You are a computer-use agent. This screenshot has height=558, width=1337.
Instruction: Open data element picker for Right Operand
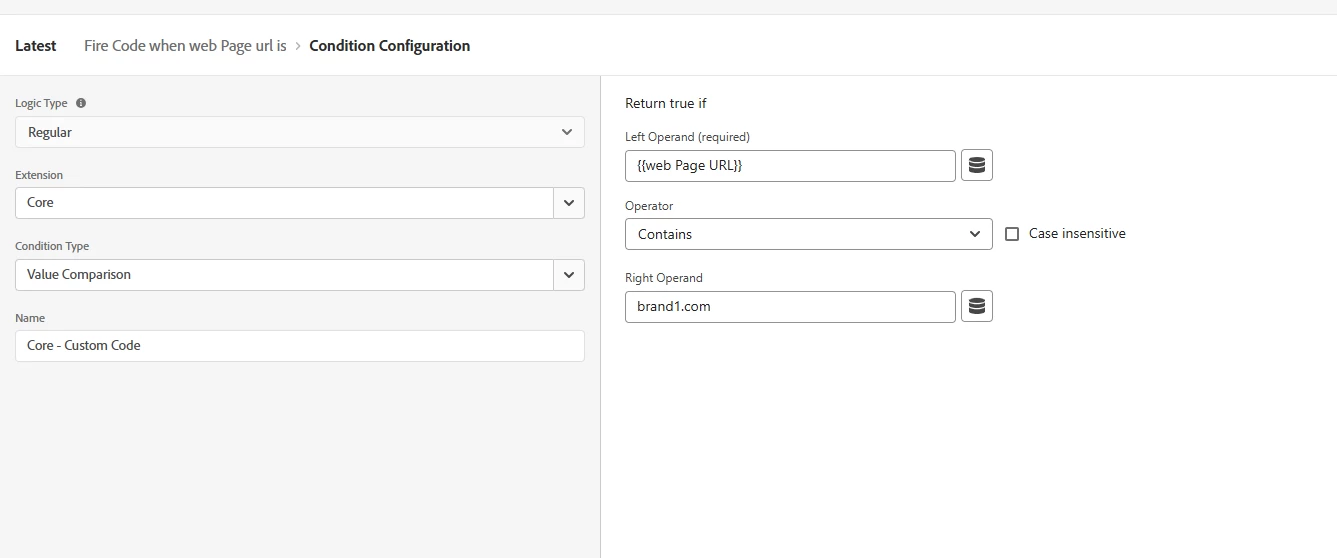coord(977,307)
